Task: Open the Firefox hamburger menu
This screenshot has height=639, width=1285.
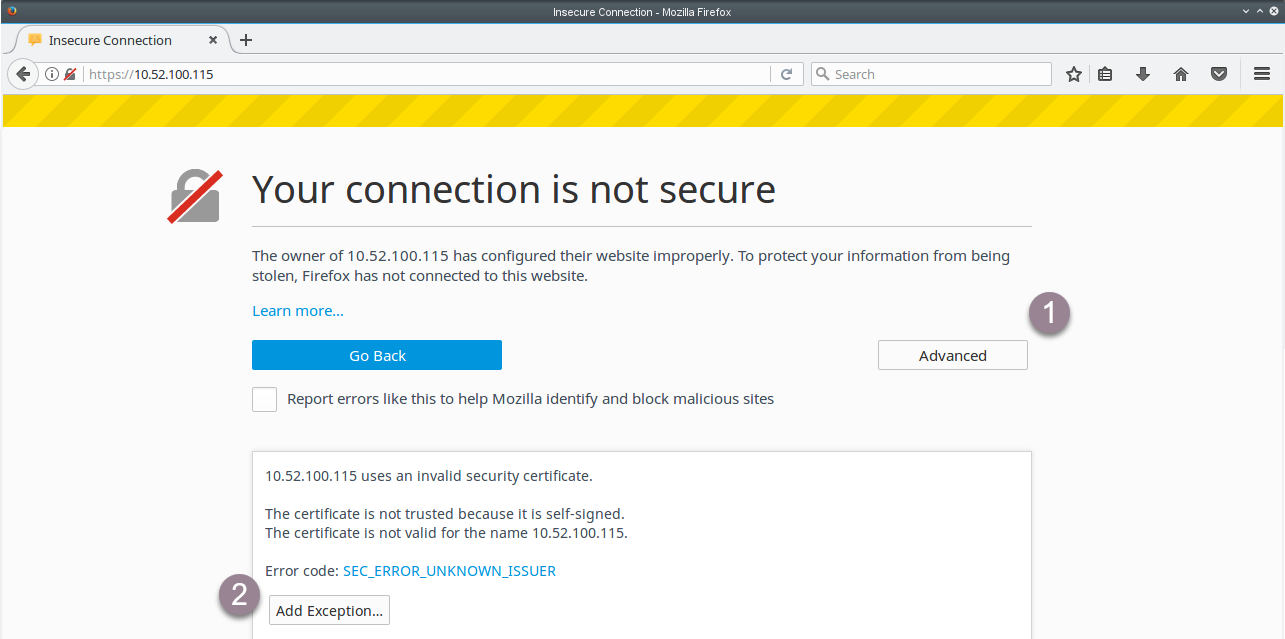Action: point(1260,73)
